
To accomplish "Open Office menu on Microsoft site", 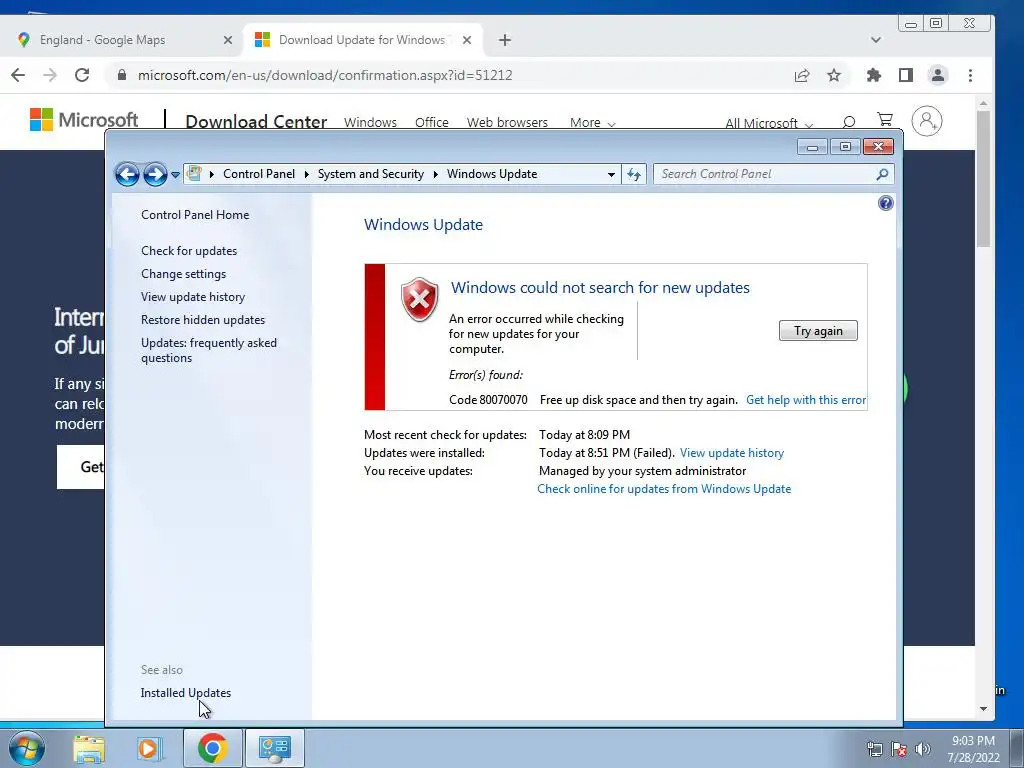I will click(x=432, y=122).
